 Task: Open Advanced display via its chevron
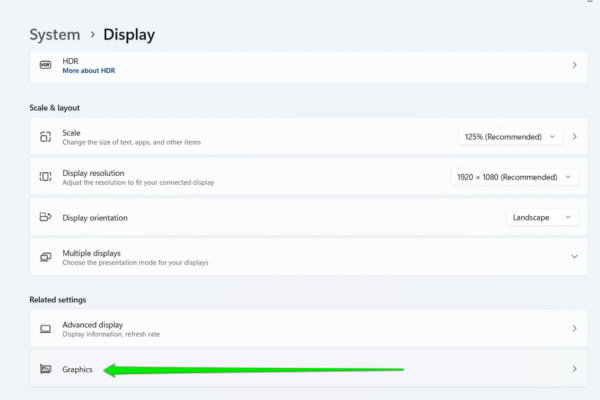click(x=574, y=328)
